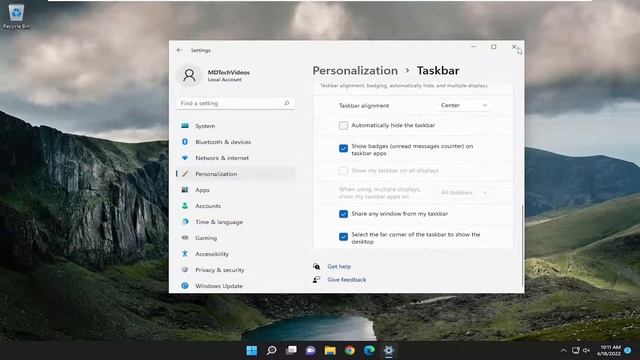Uncheck Select the far corner to show desktop
Viewport: 640px width, 360px height.
(x=343, y=237)
